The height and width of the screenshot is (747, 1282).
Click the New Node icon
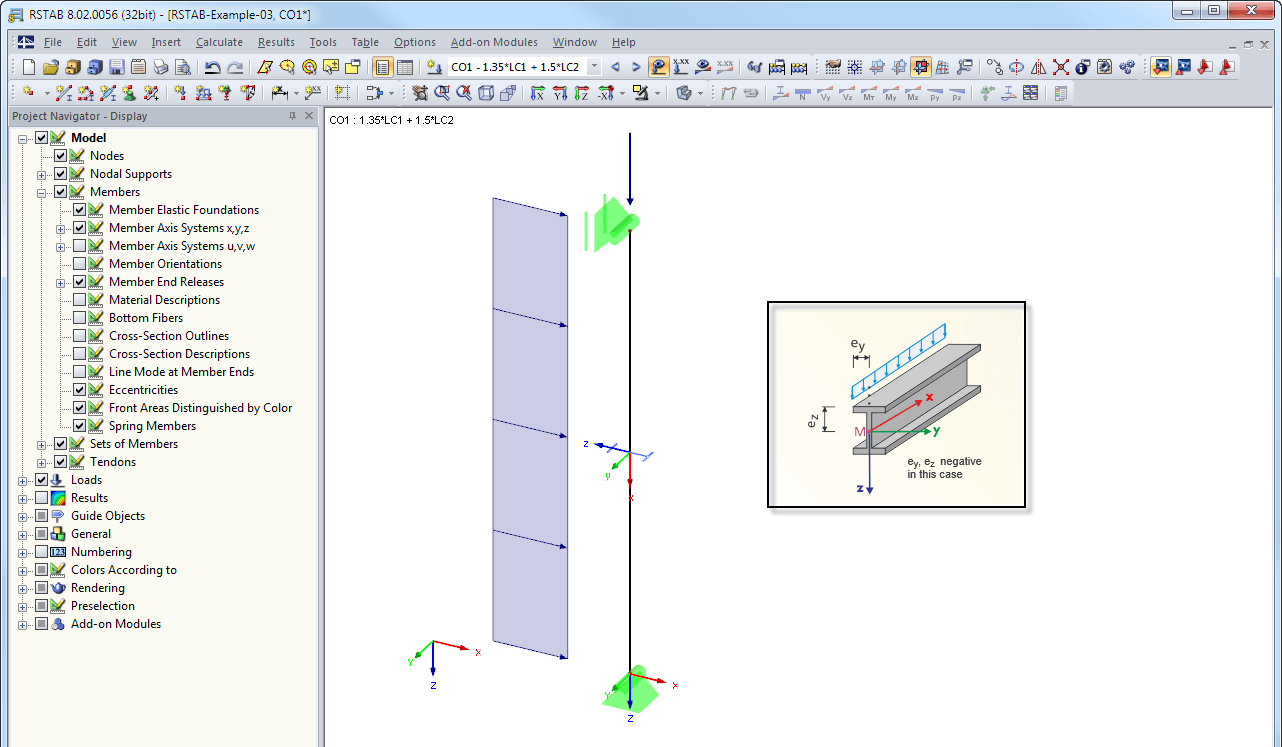[28, 93]
